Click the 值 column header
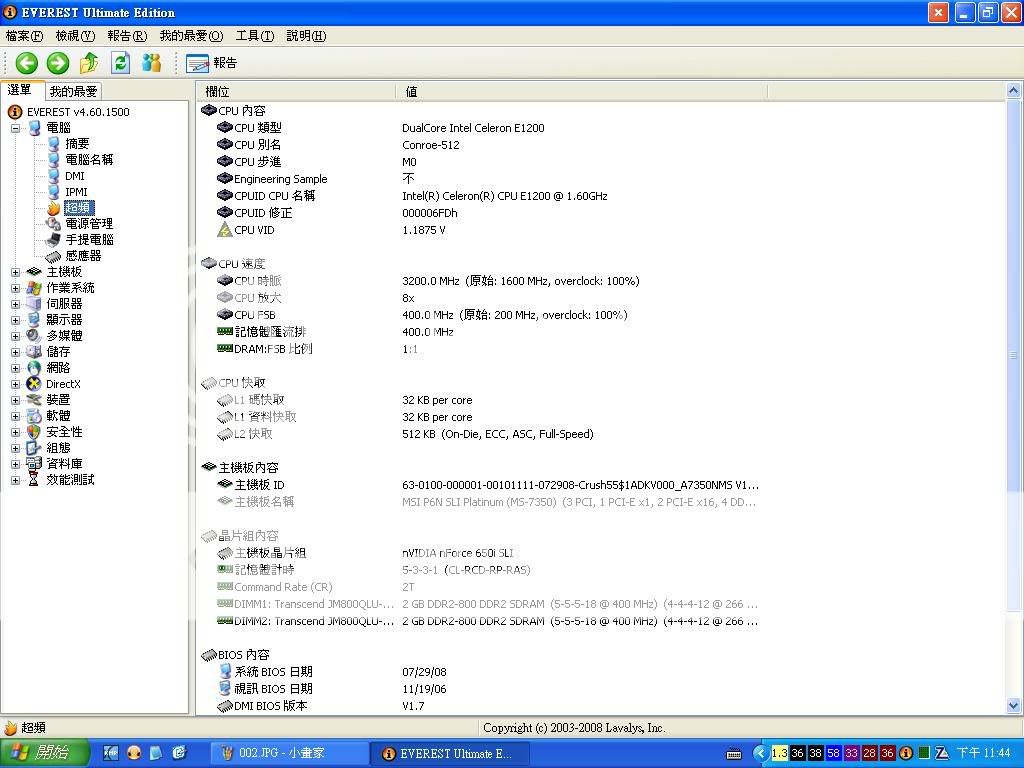The image size is (1024, 768). point(581,91)
